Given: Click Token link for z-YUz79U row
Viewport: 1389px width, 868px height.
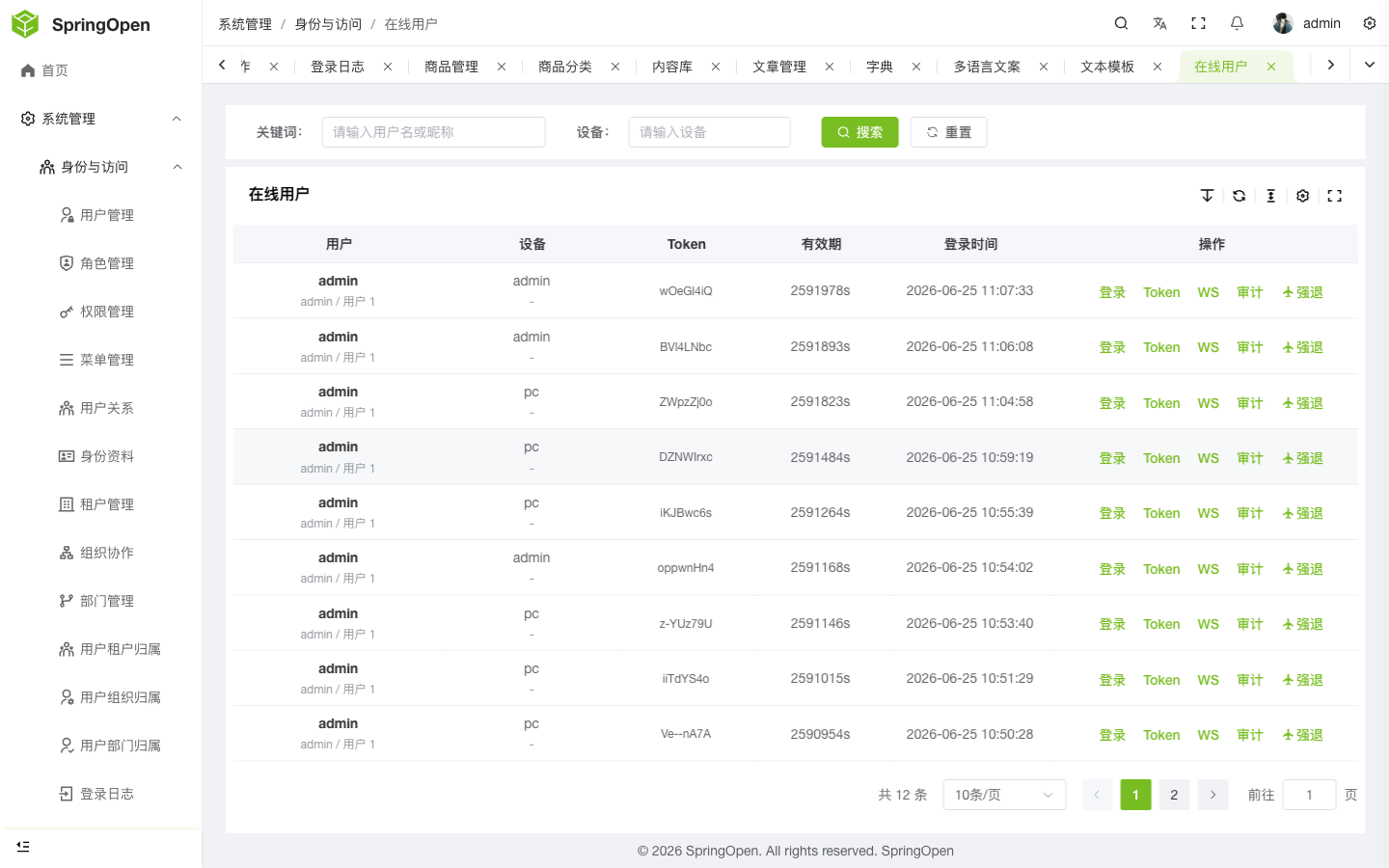Looking at the screenshot, I should (x=1161, y=624).
